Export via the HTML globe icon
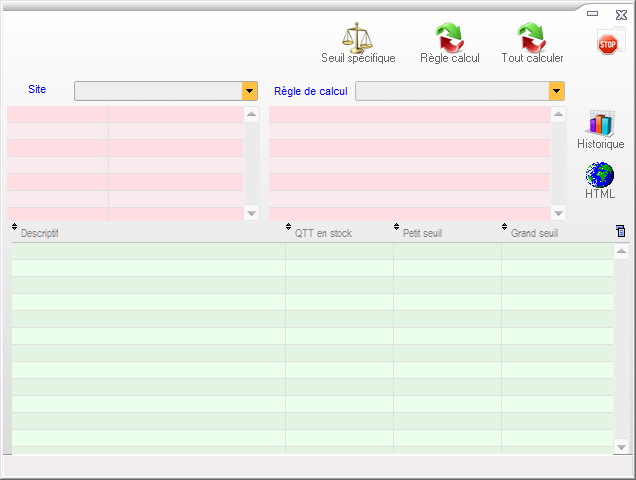The width and height of the screenshot is (636, 480). 600,175
